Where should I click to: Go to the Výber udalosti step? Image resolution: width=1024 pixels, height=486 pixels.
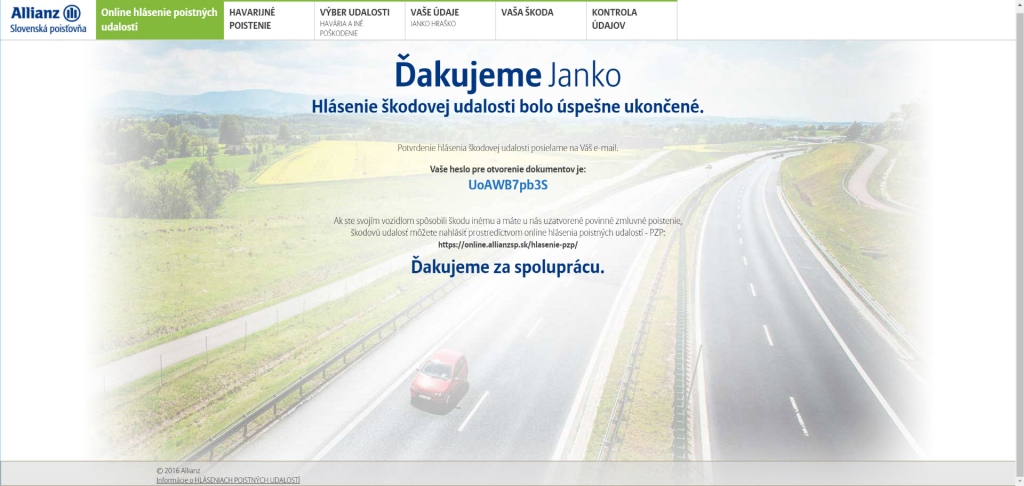click(x=354, y=20)
